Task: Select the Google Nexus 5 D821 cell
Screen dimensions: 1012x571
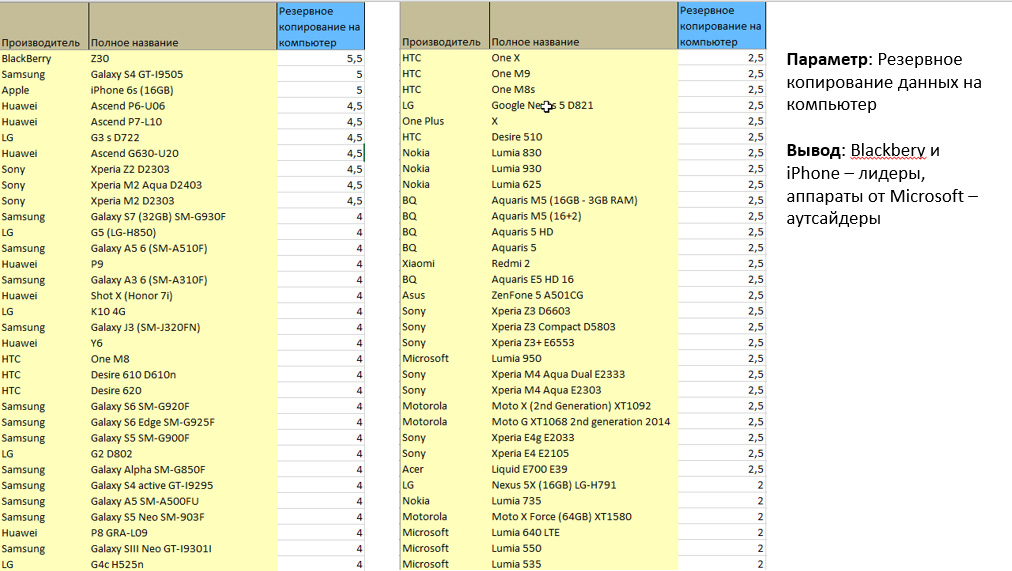Action: tap(584, 105)
